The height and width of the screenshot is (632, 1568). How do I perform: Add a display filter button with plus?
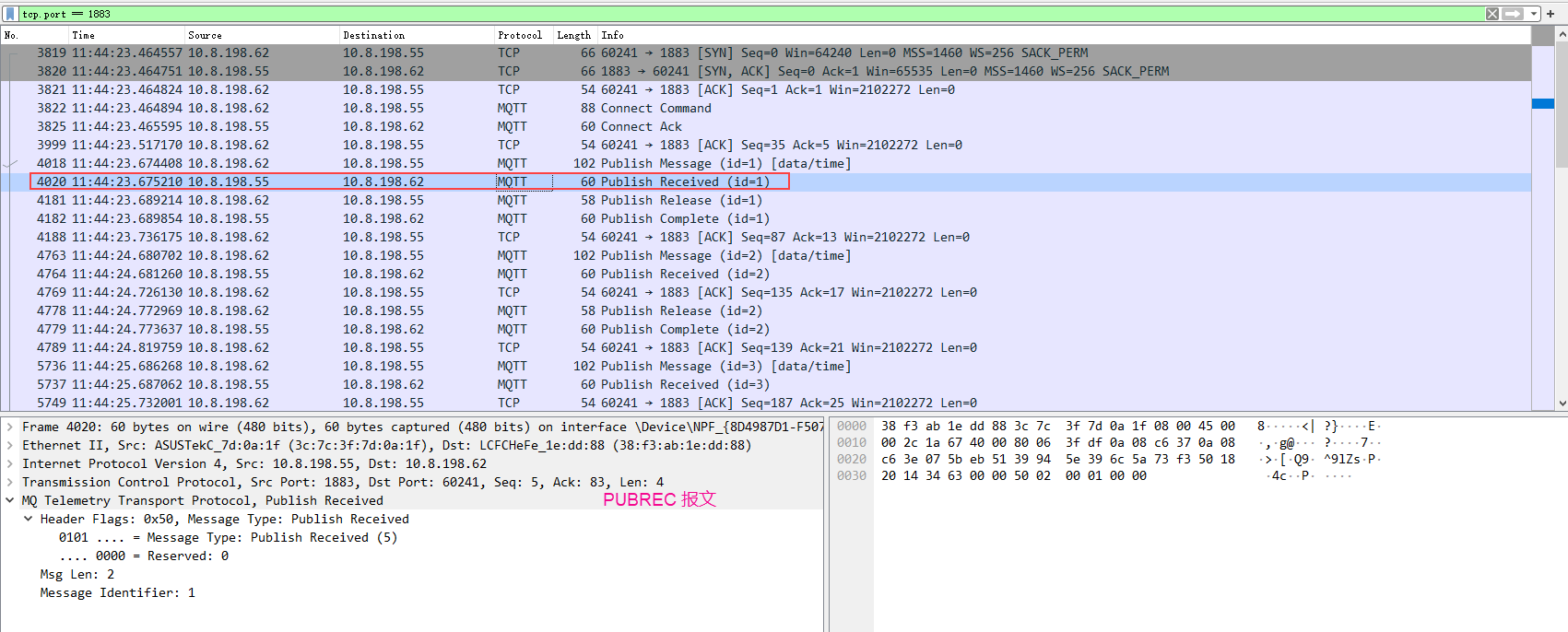pyautogui.click(x=1550, y=14)
